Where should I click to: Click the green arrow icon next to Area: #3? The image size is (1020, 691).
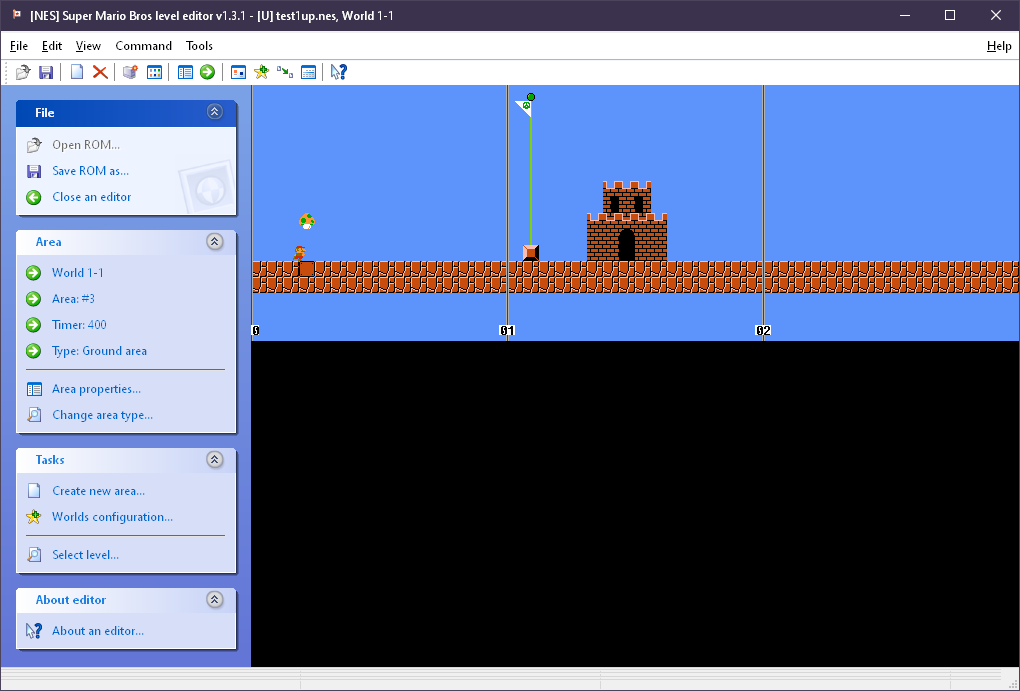tap(34, 299)
